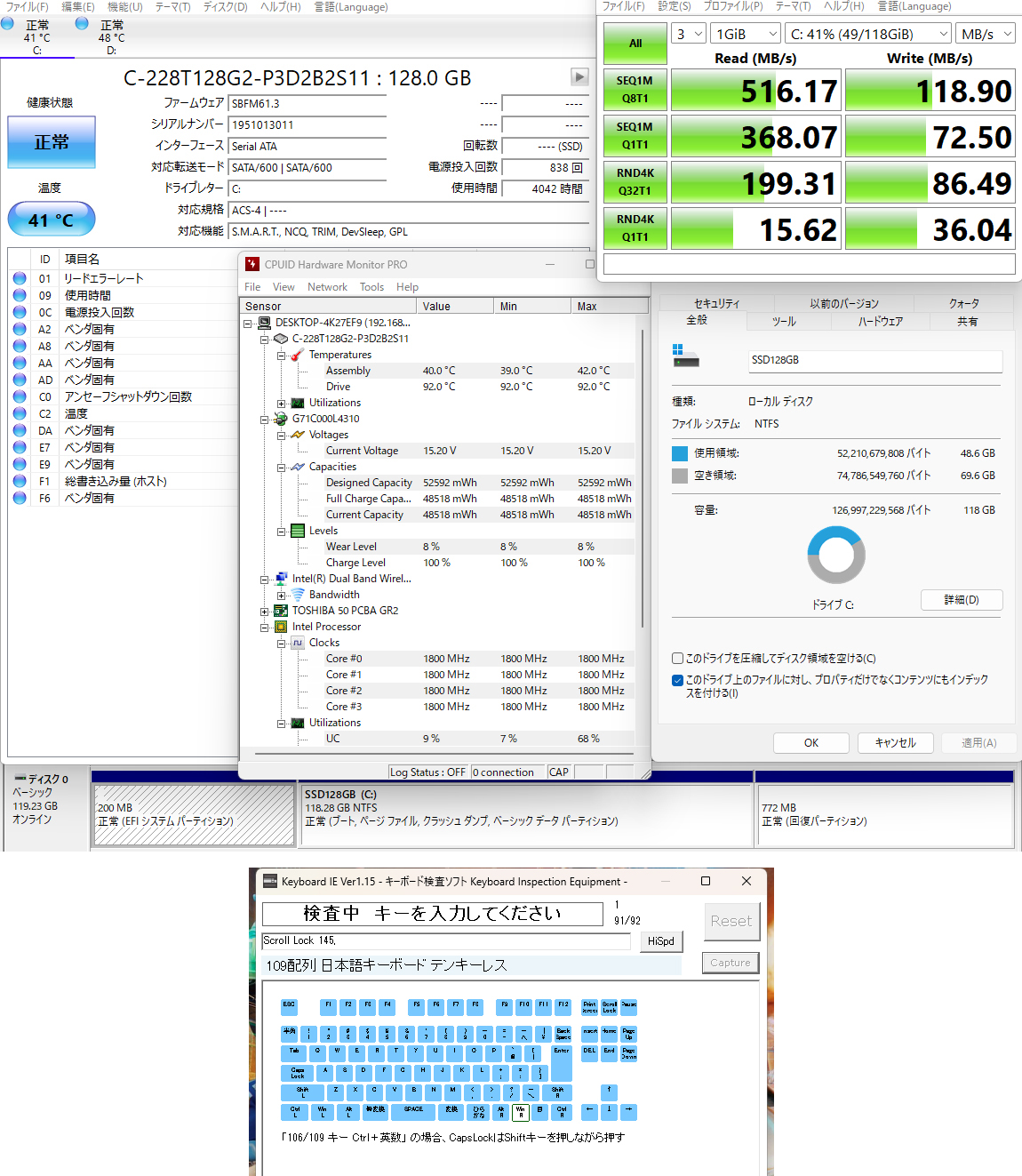Expand the Bandwidth tree node
The width and height of the screenshot is (1022, 1176).
point(281,595)
